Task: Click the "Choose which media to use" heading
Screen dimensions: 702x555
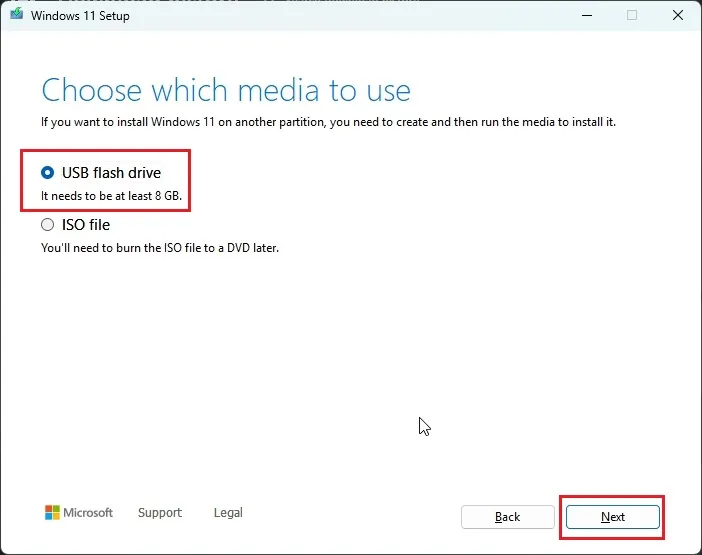Action: 226,90
